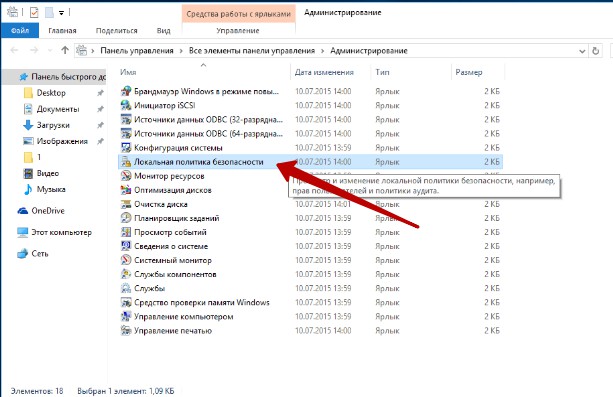The image size is (613, 397).
Task: Select the Управление компьютером icon
Action: [126, 316]
